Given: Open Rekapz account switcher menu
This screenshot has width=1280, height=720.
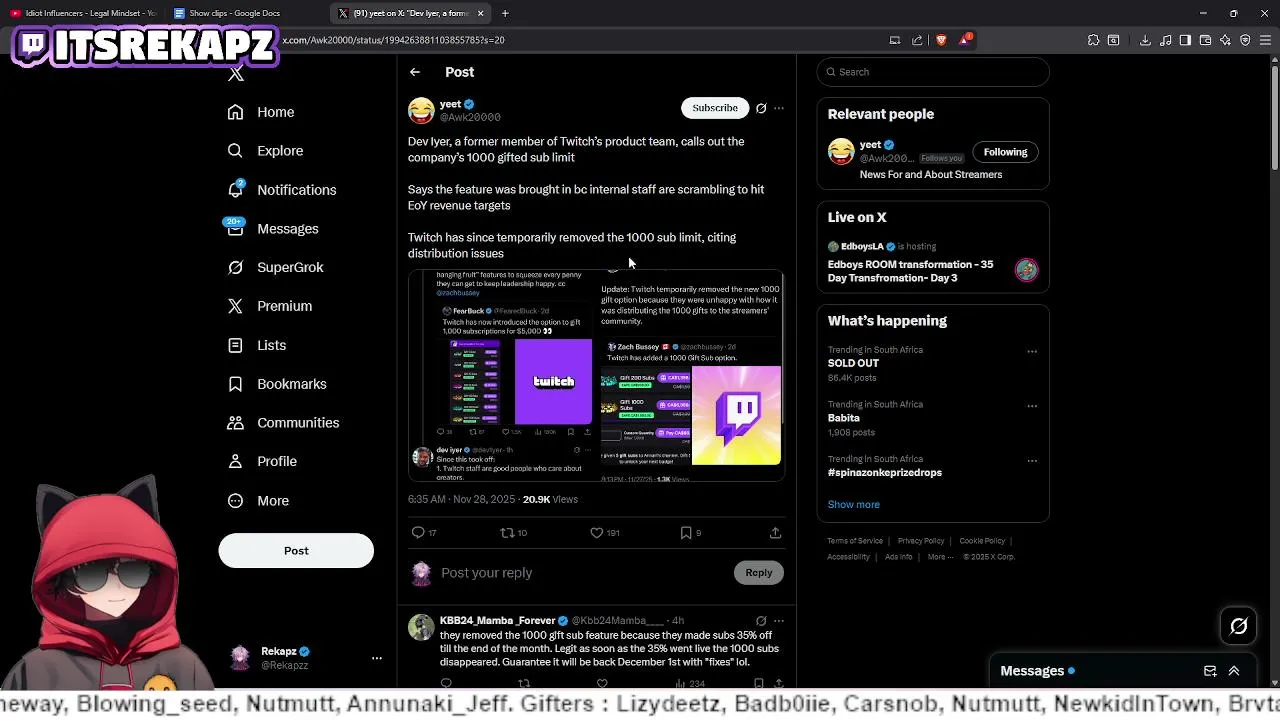Looking at the screenshot, I should click(x=376, y=658).
